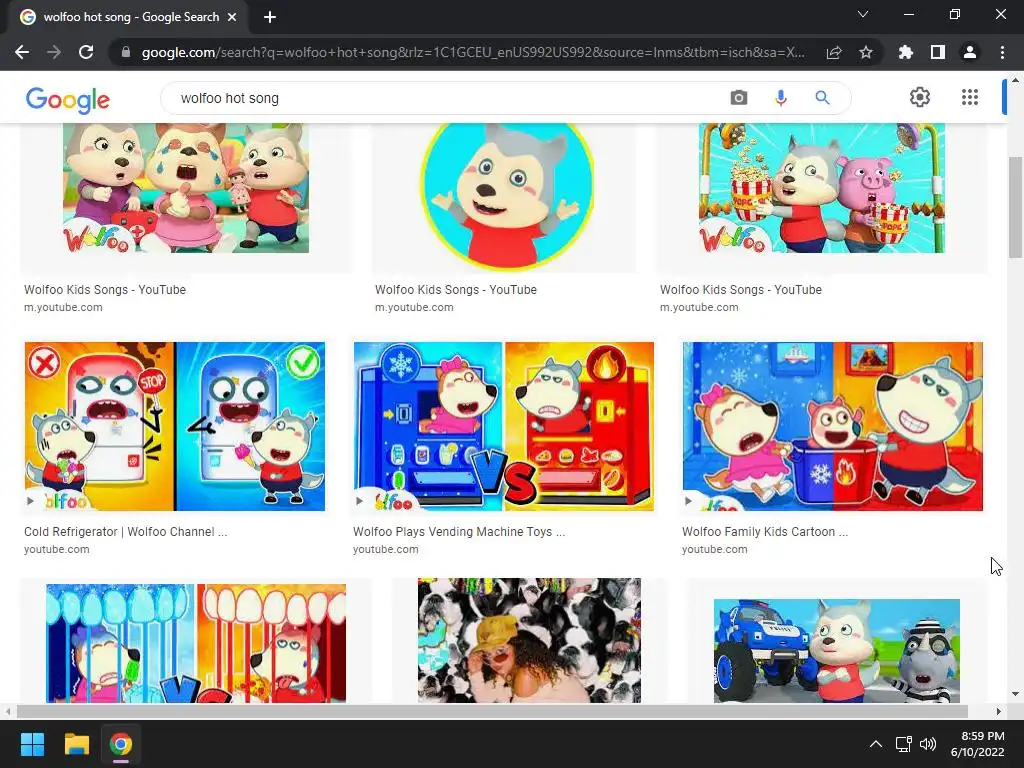The image size is (1024, 768).
Task: Open the woman with dogs photo thumbnail
Action: coord(529,640)
